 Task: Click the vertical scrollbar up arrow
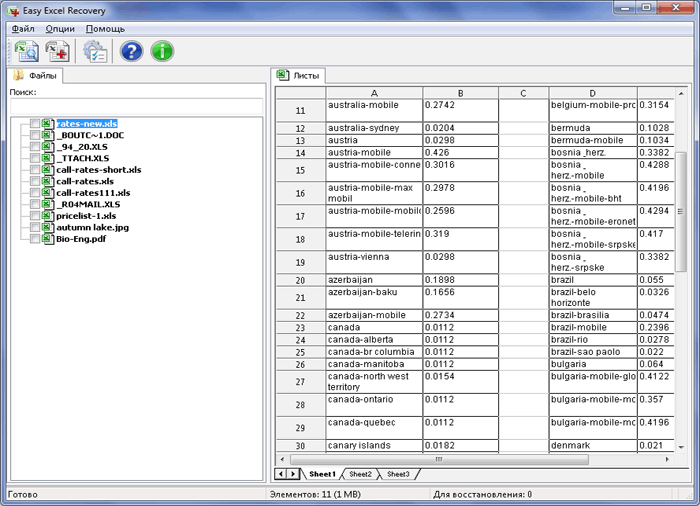681,94
